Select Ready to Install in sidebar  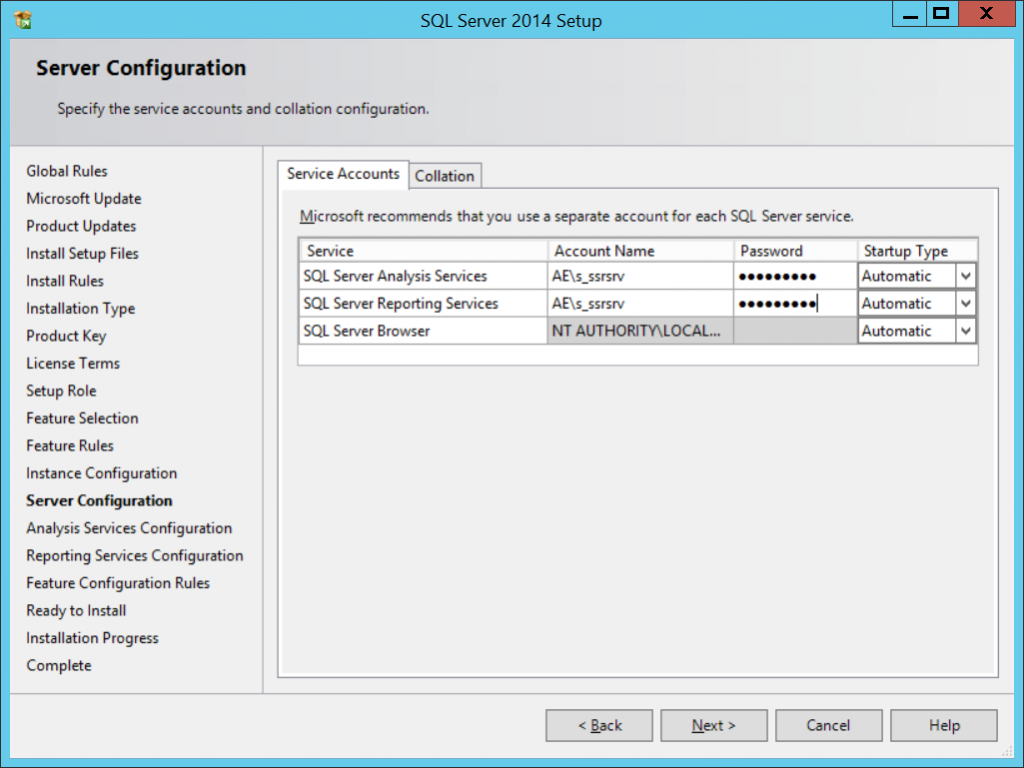75,610
